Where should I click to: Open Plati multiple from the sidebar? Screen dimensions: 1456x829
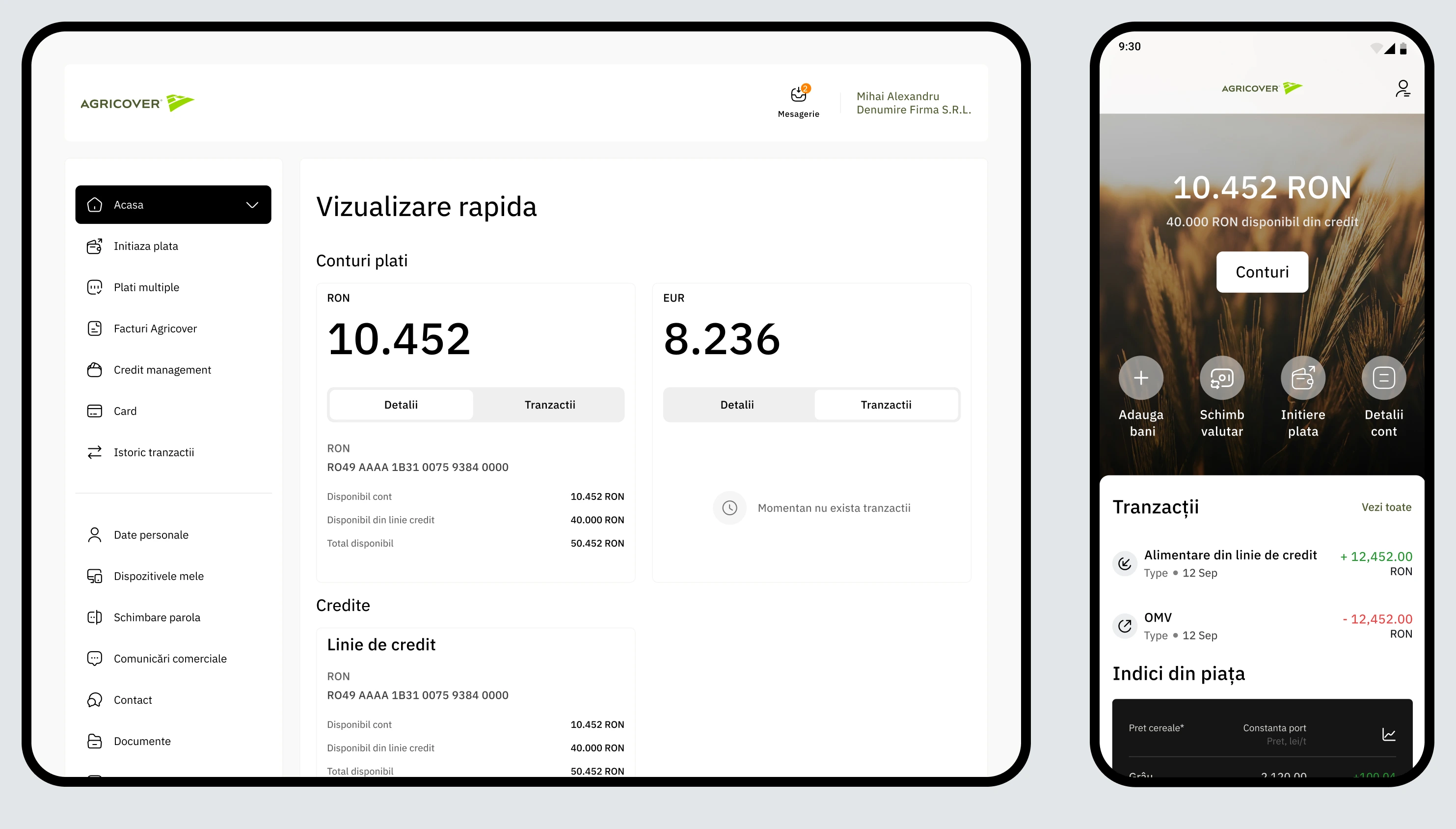(x=173, y=287)
